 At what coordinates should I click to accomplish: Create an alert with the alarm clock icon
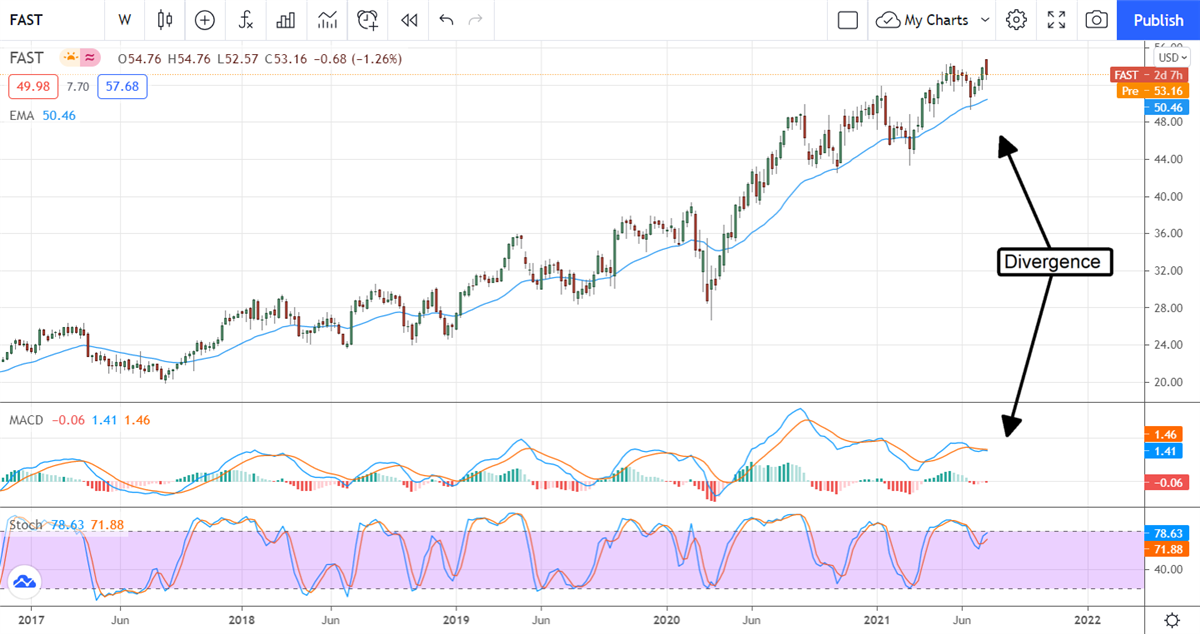point(368,20)
